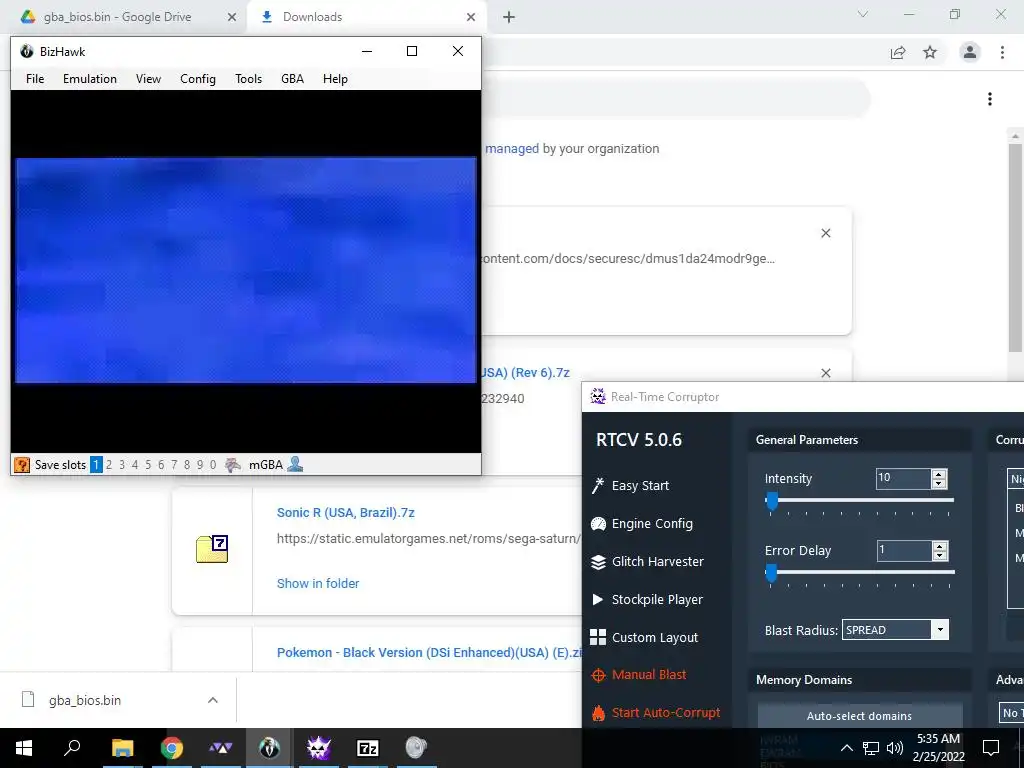
Task: Open Chrome tab search chevron
Action: coord(863,14)
